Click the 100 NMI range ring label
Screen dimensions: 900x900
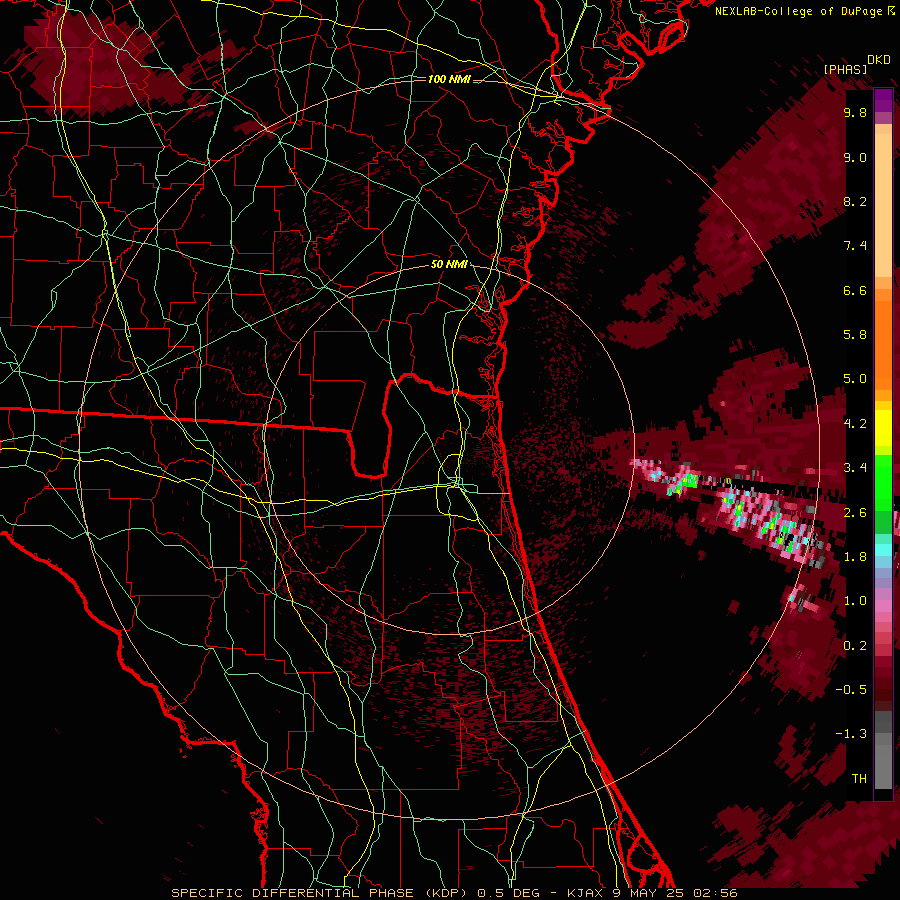pyautogui.click(x=449, y=79)
